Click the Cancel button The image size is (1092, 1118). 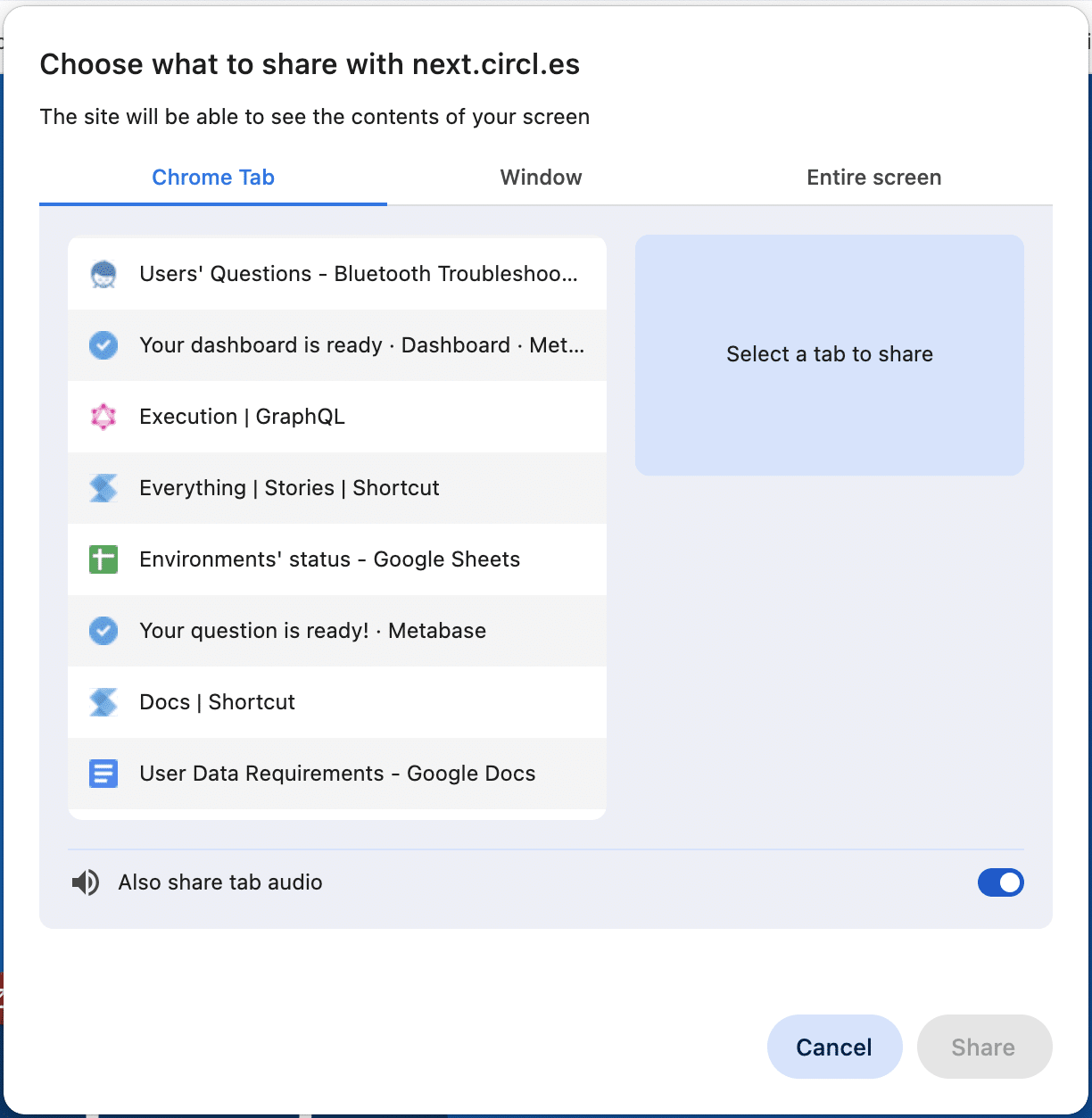coord(834,1047)
